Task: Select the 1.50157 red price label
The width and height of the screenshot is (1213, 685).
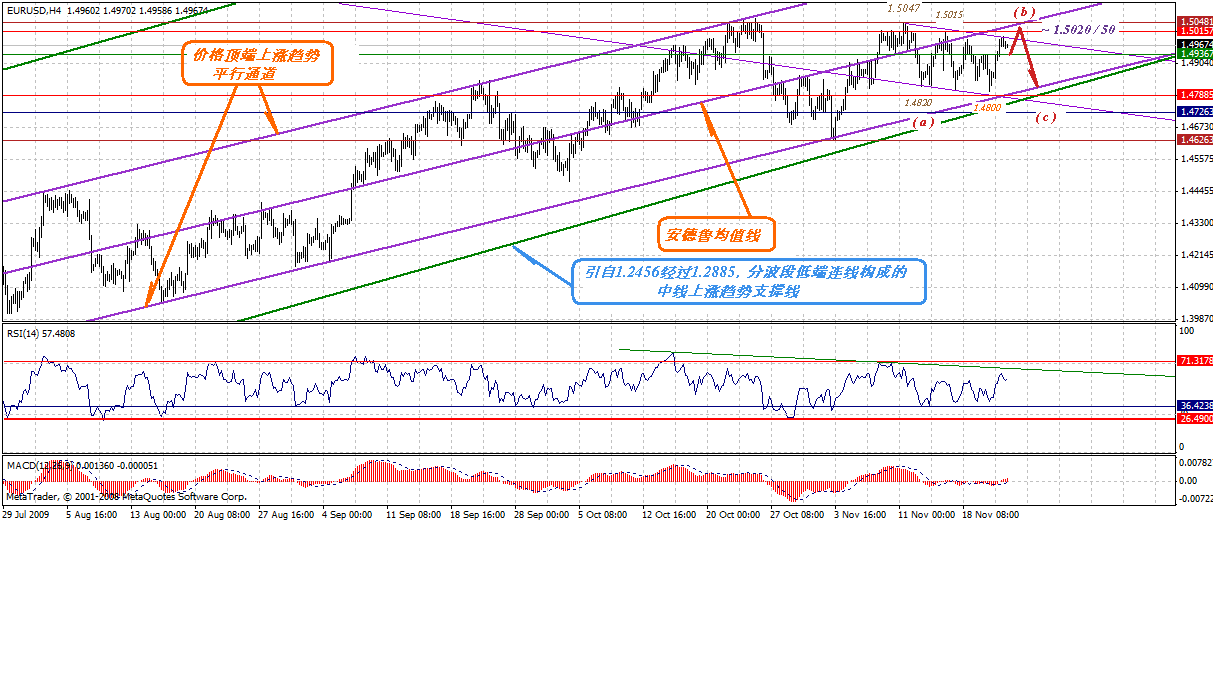Action: (1195, 31)
